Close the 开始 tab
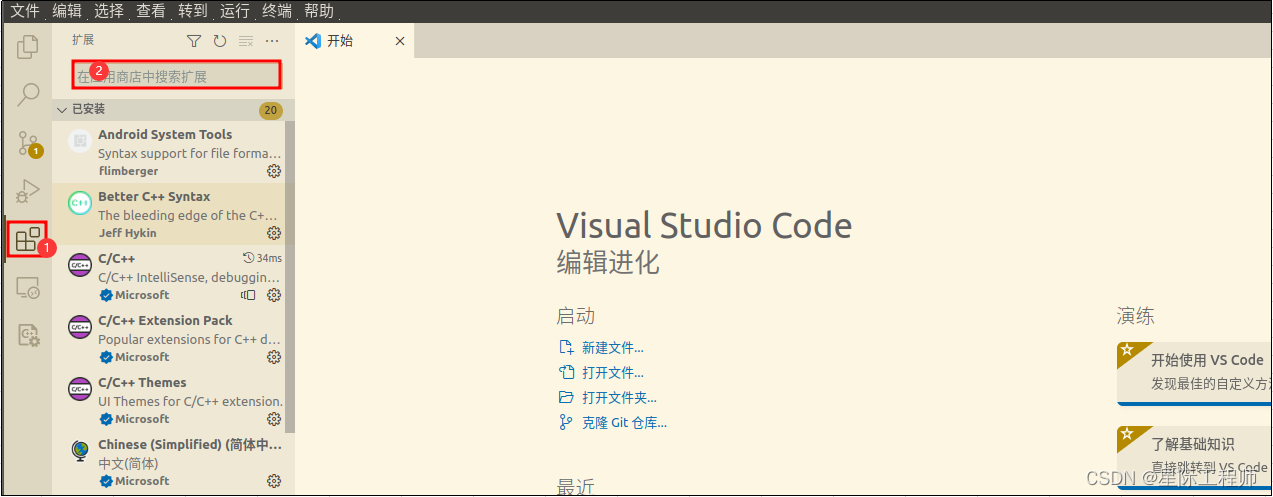Viewport: 1273px width, 497px height. [400, 41]
